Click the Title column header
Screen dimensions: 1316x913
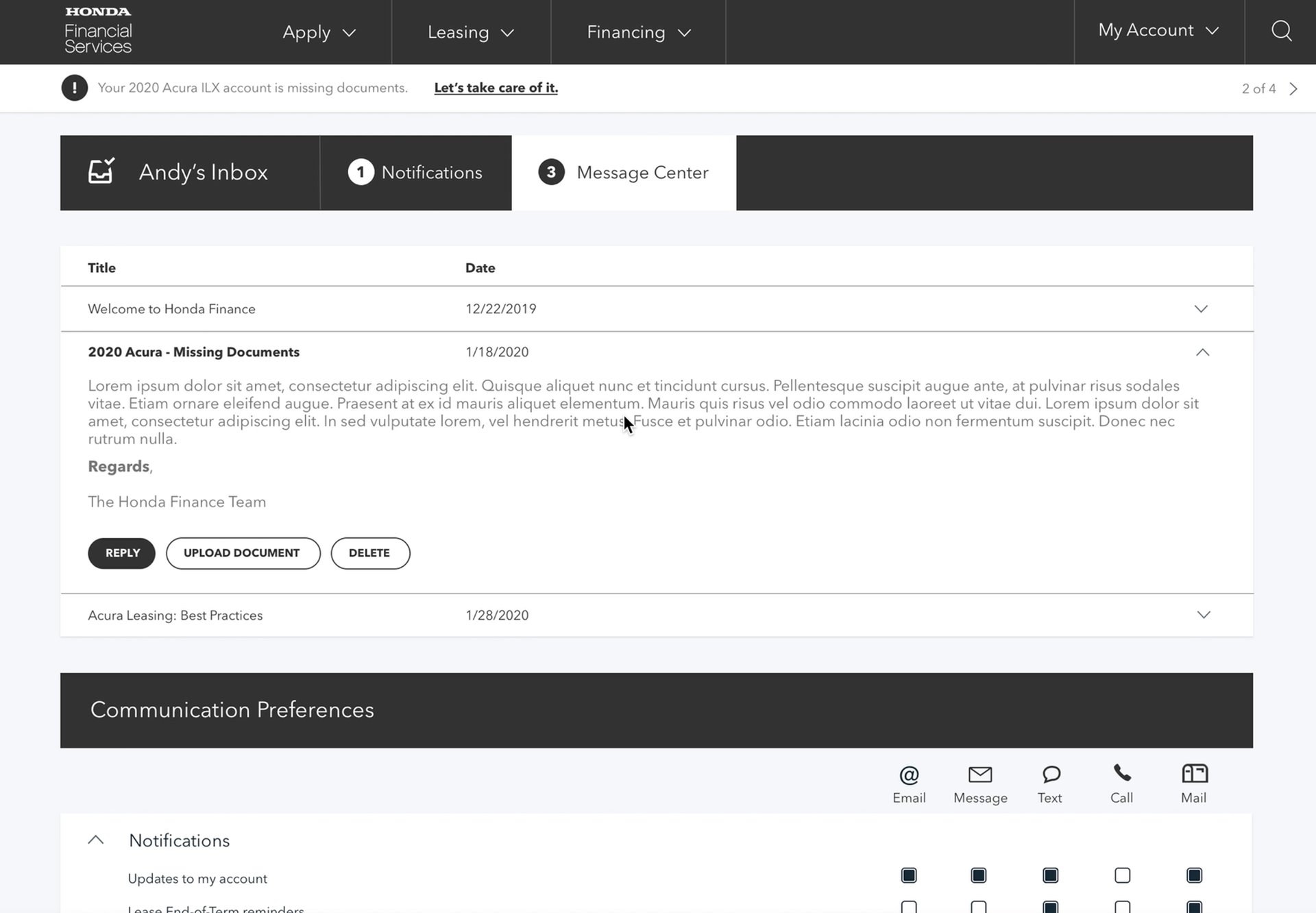(x=101, y=268)
